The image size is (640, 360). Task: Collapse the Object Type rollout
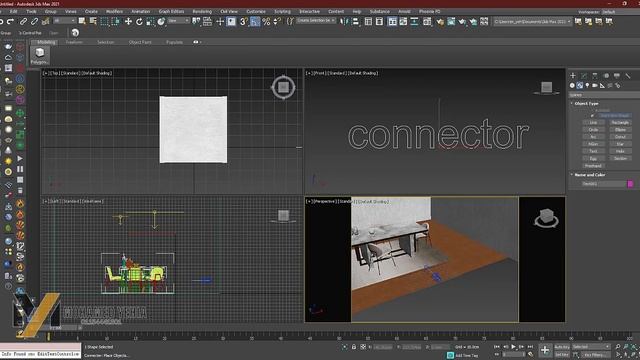click(586, 104)
